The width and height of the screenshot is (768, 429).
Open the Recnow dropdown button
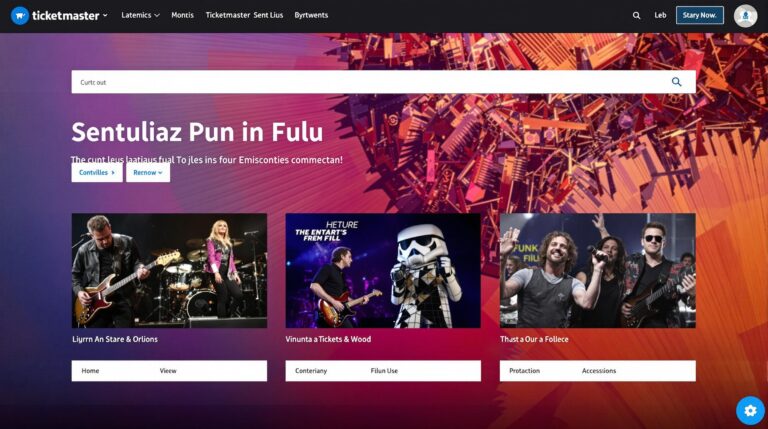pos(148,172)
